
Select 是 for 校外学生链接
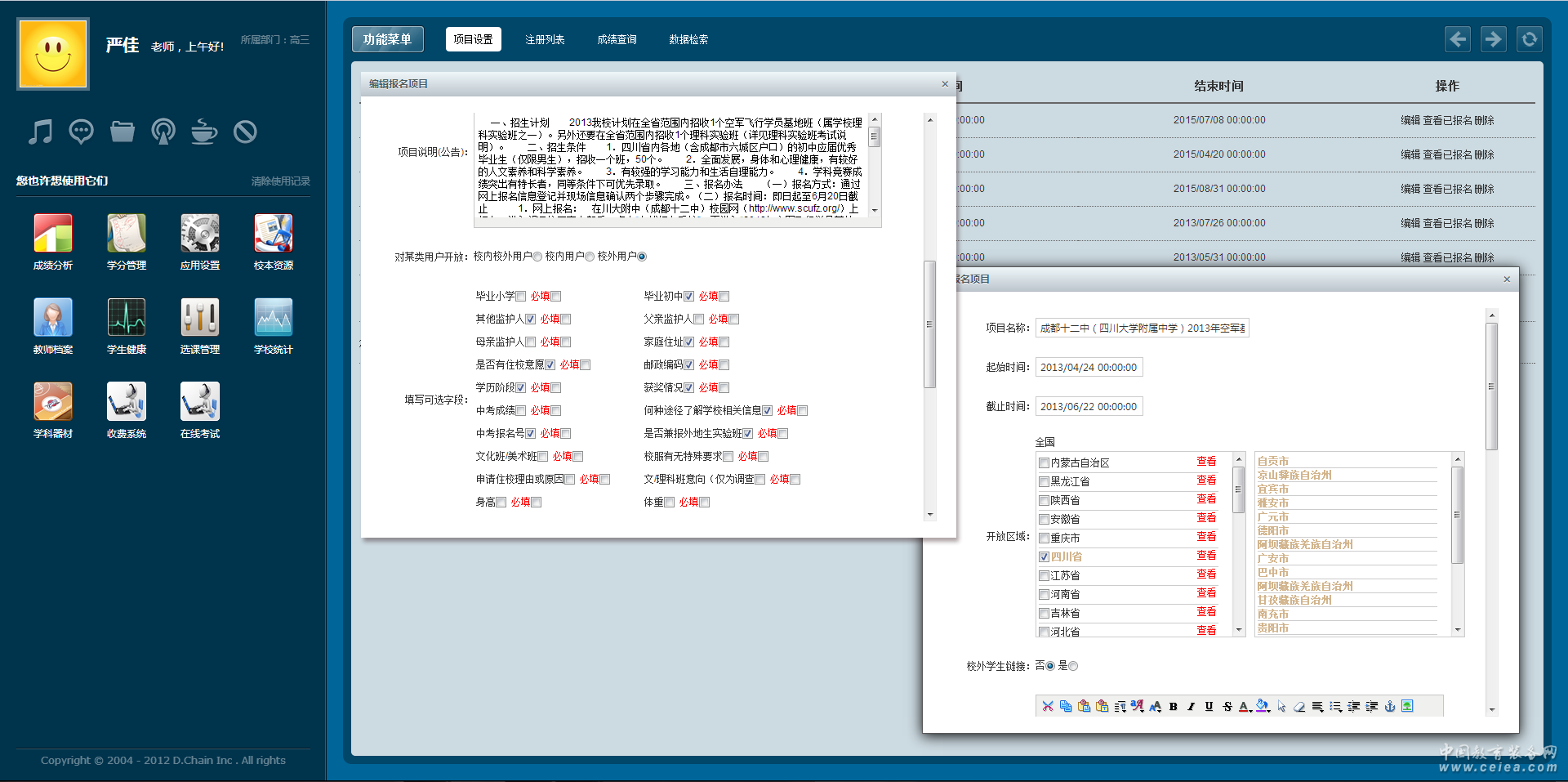point(1073,666)
